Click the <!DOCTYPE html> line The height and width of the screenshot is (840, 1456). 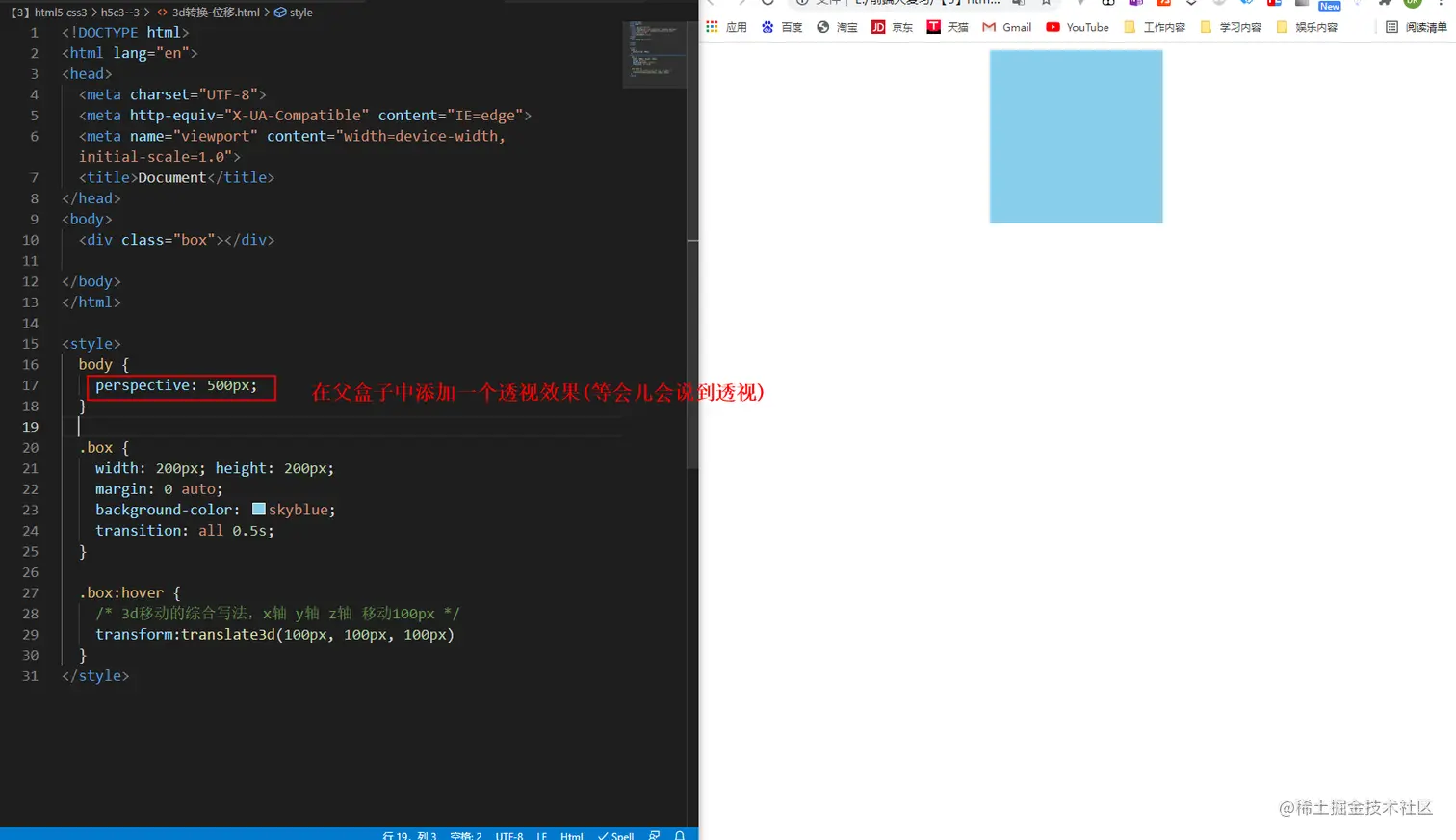[125, 32]
